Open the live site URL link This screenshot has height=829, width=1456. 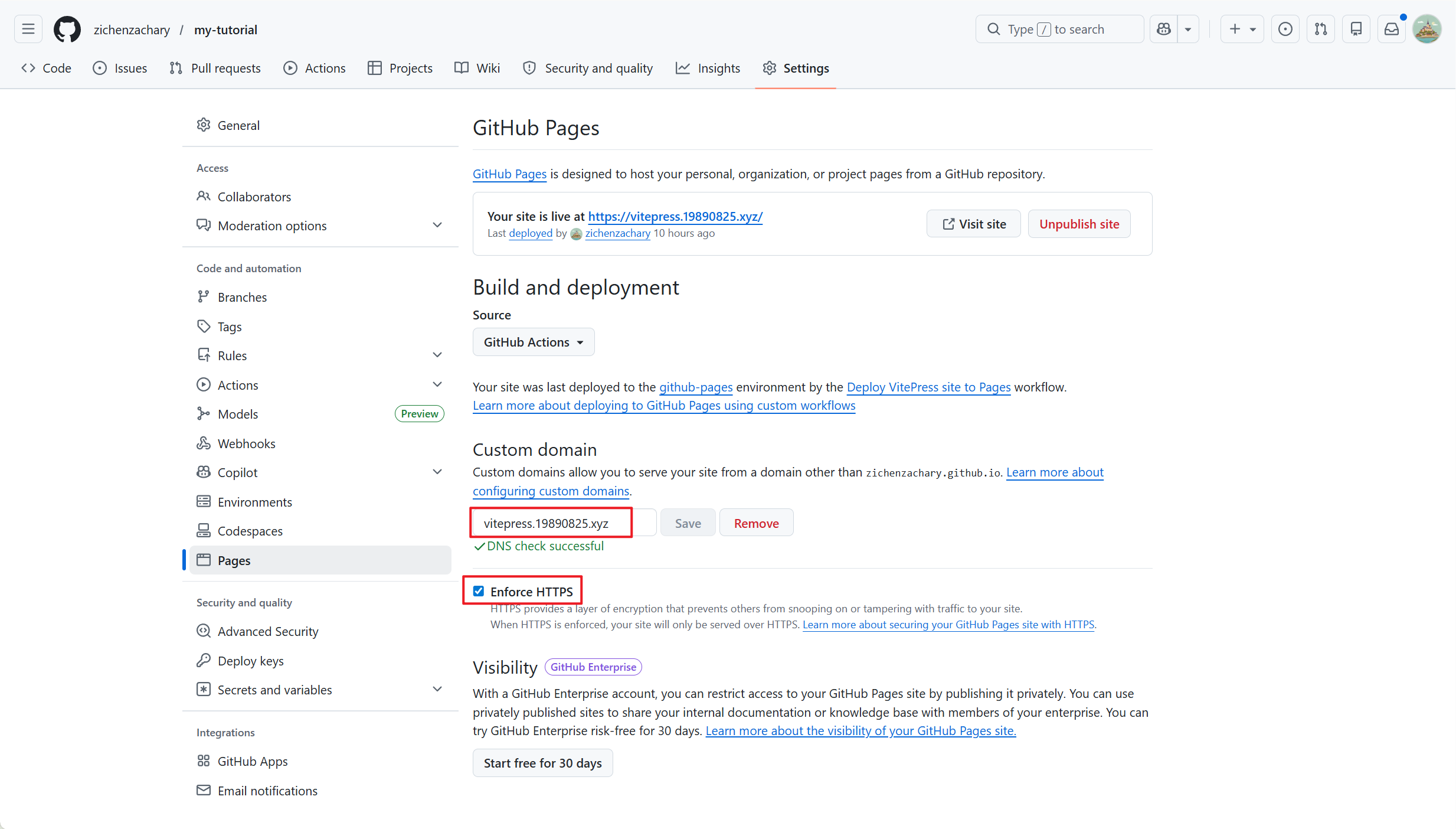point(675,216)
